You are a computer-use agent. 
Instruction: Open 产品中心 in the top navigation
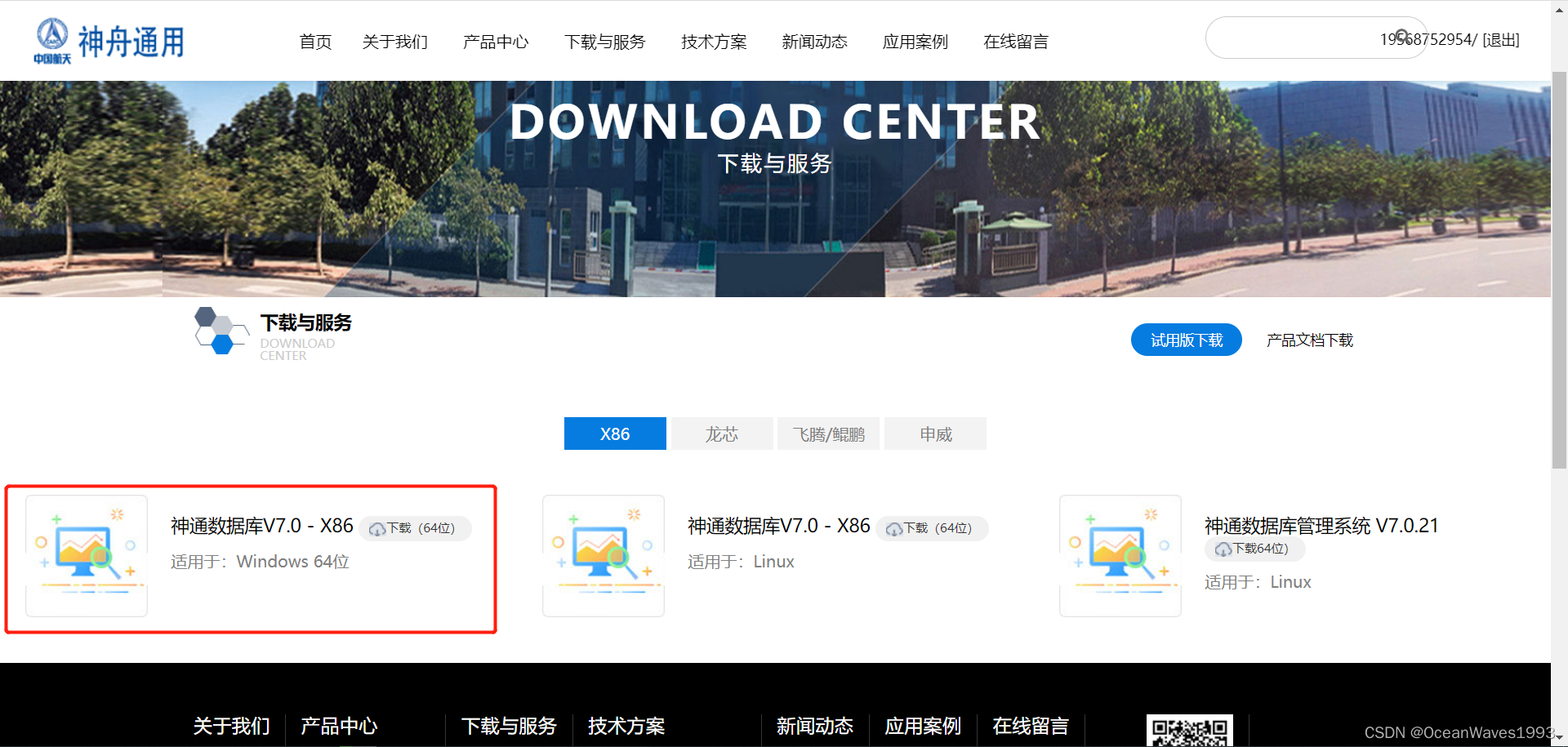tap(496, 42)
